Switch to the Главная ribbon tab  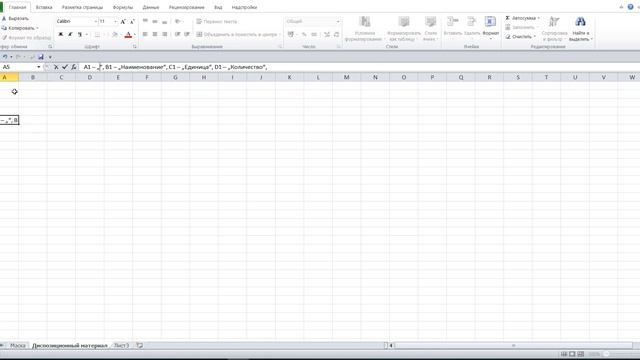coord(17,7)
